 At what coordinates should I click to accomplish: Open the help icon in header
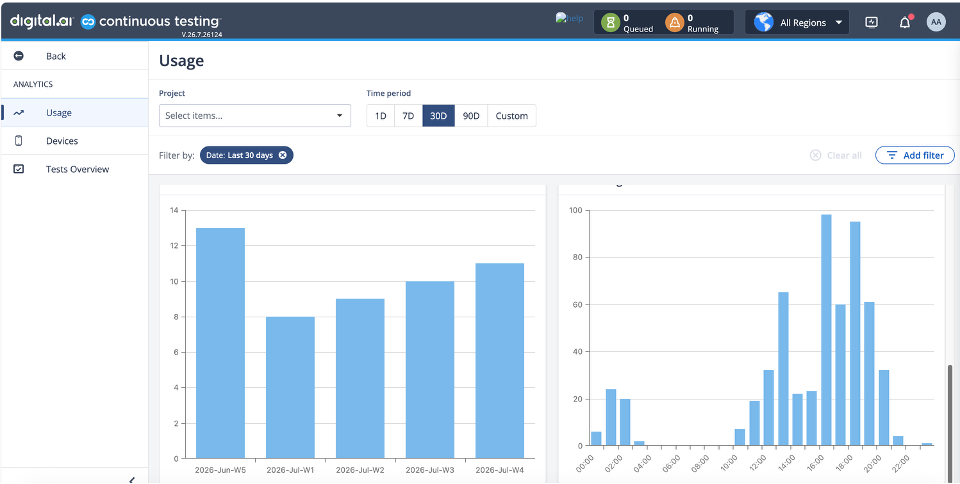click(x=569, y=18)
